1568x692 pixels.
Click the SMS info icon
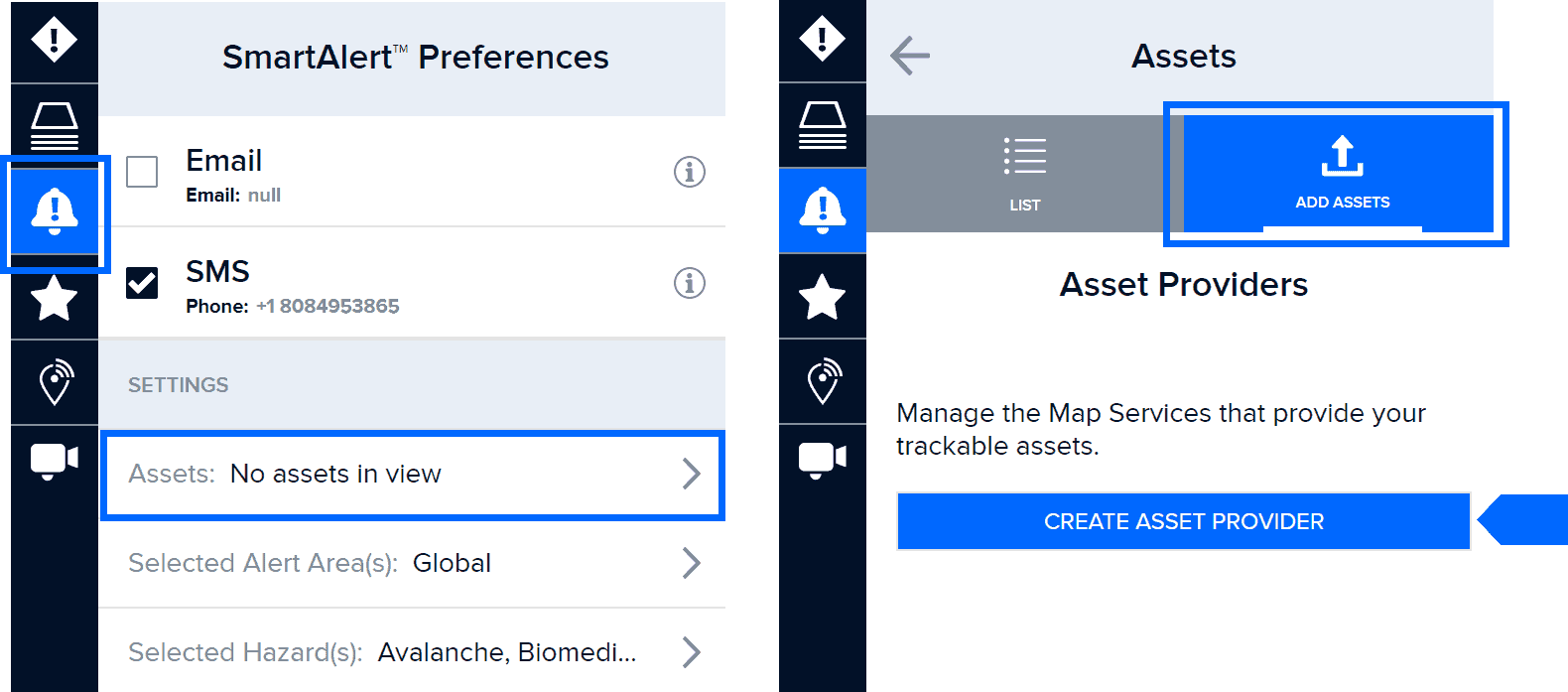[x=690, y=283]
